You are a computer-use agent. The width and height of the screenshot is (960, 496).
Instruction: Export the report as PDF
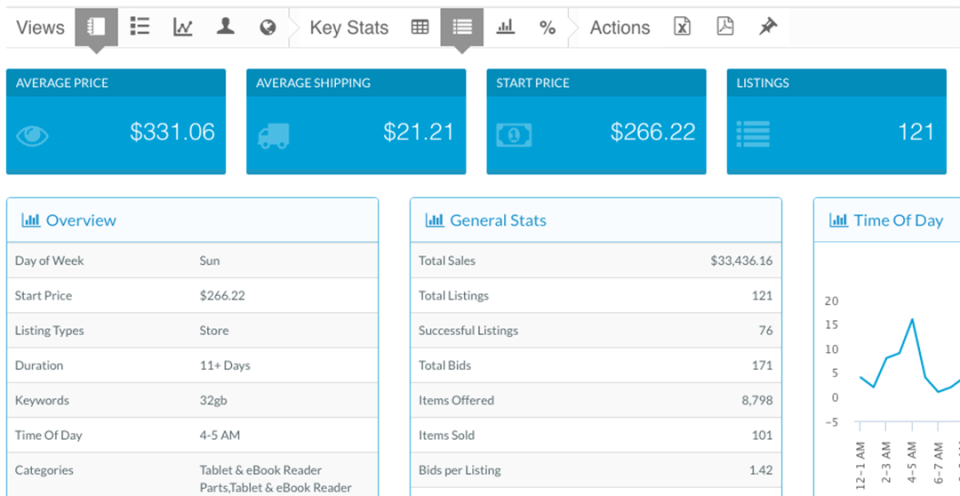[725, 26]
